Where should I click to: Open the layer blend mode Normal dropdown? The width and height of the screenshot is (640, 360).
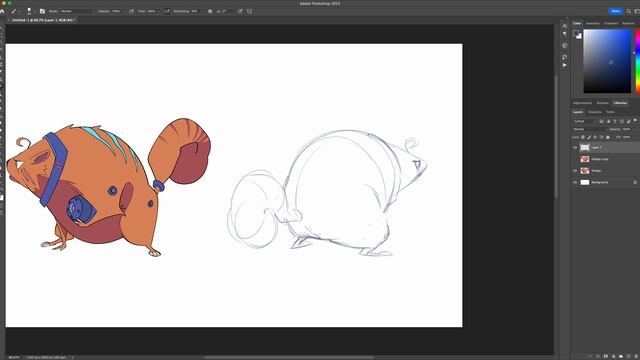pyautogui.click(x=590, y=129)
